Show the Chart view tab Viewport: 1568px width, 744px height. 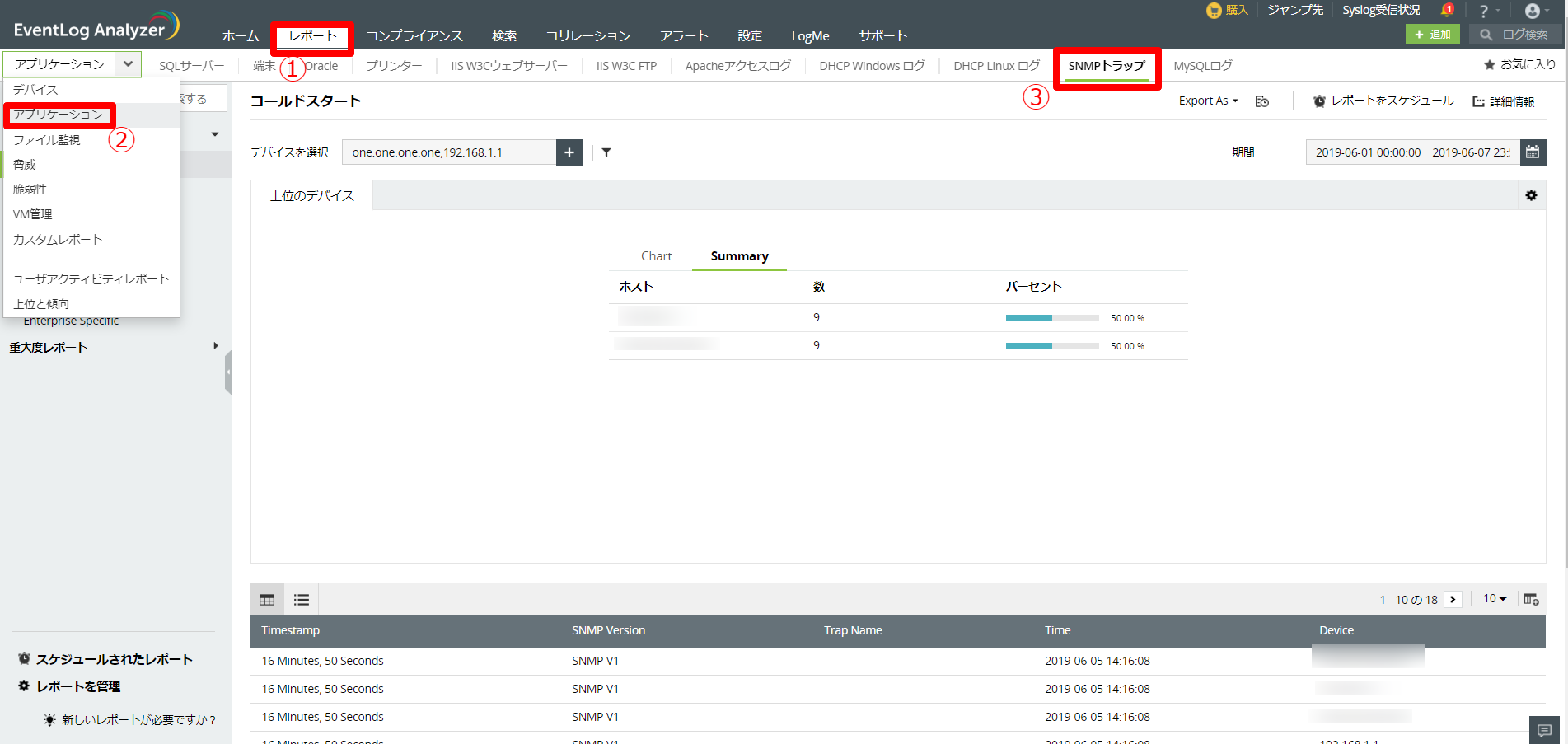click(x=656, y=256)
